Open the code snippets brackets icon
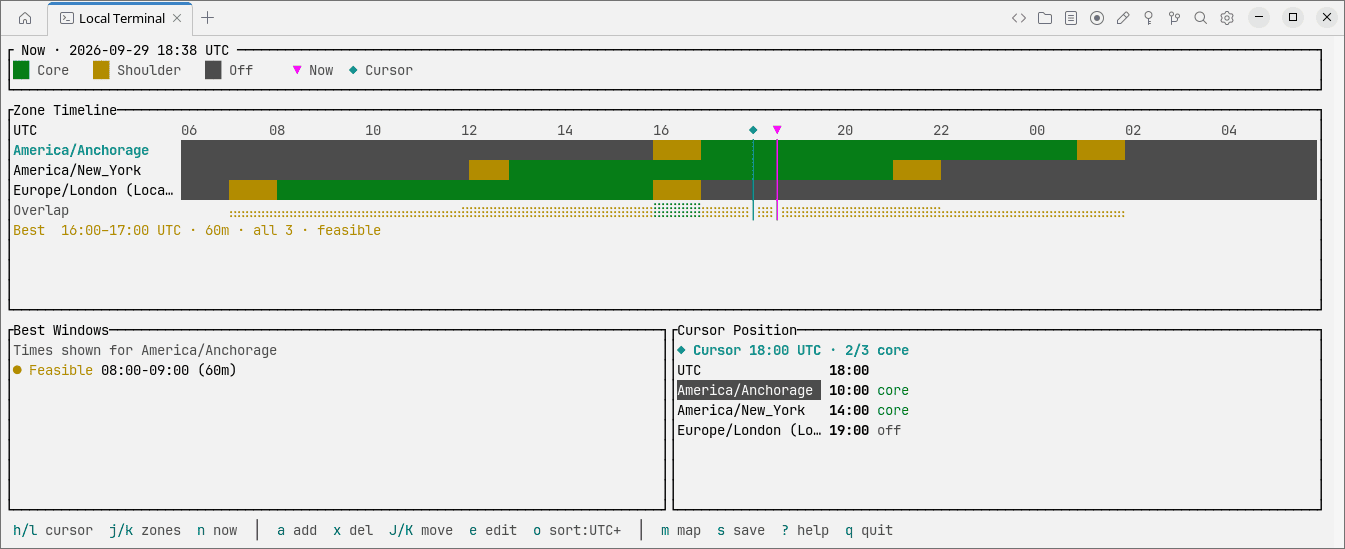The width and height of the screenshot is (1345, 549). coord(1019,18)
